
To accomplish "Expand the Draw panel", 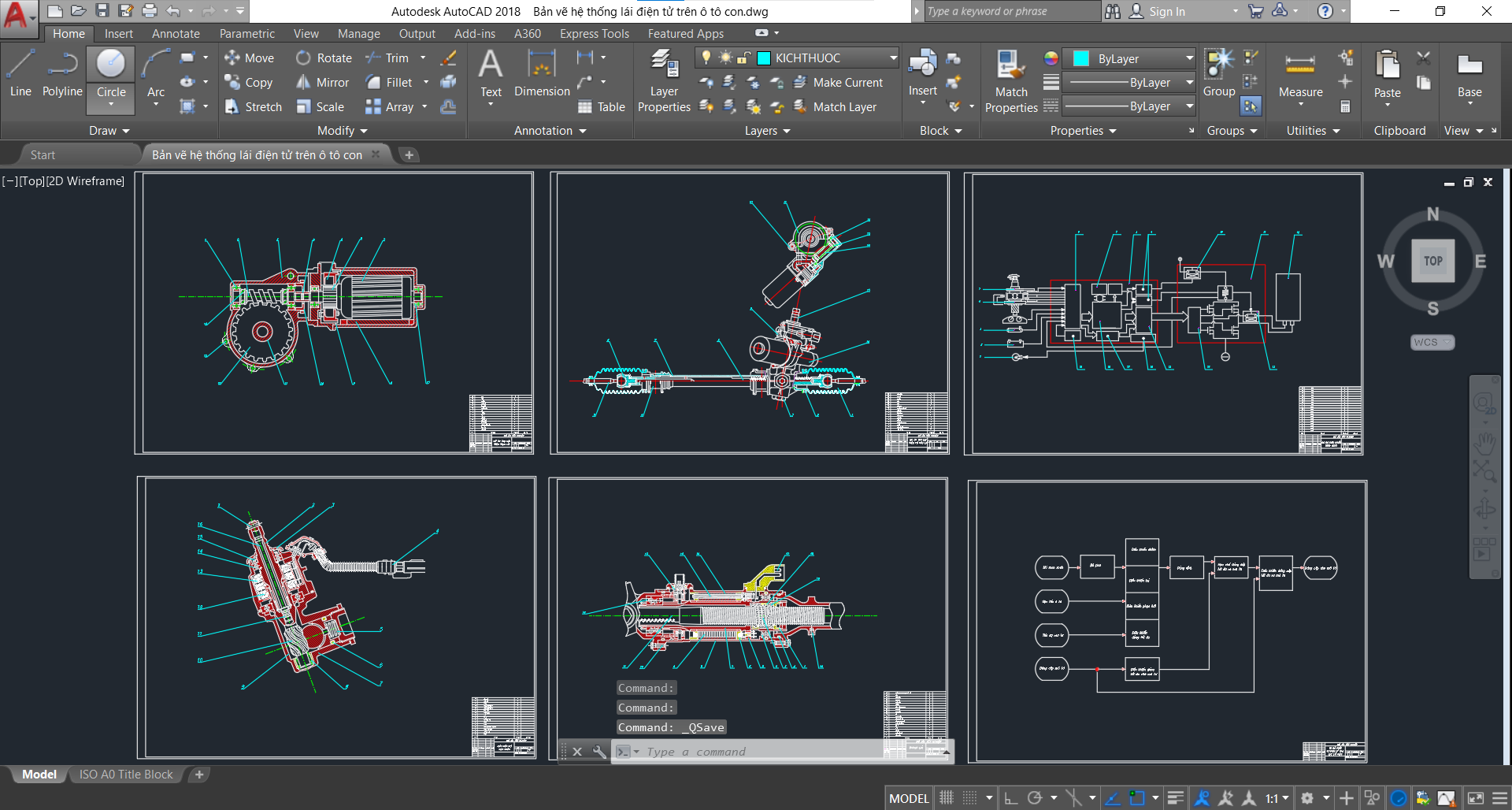I will pos(109,130).
